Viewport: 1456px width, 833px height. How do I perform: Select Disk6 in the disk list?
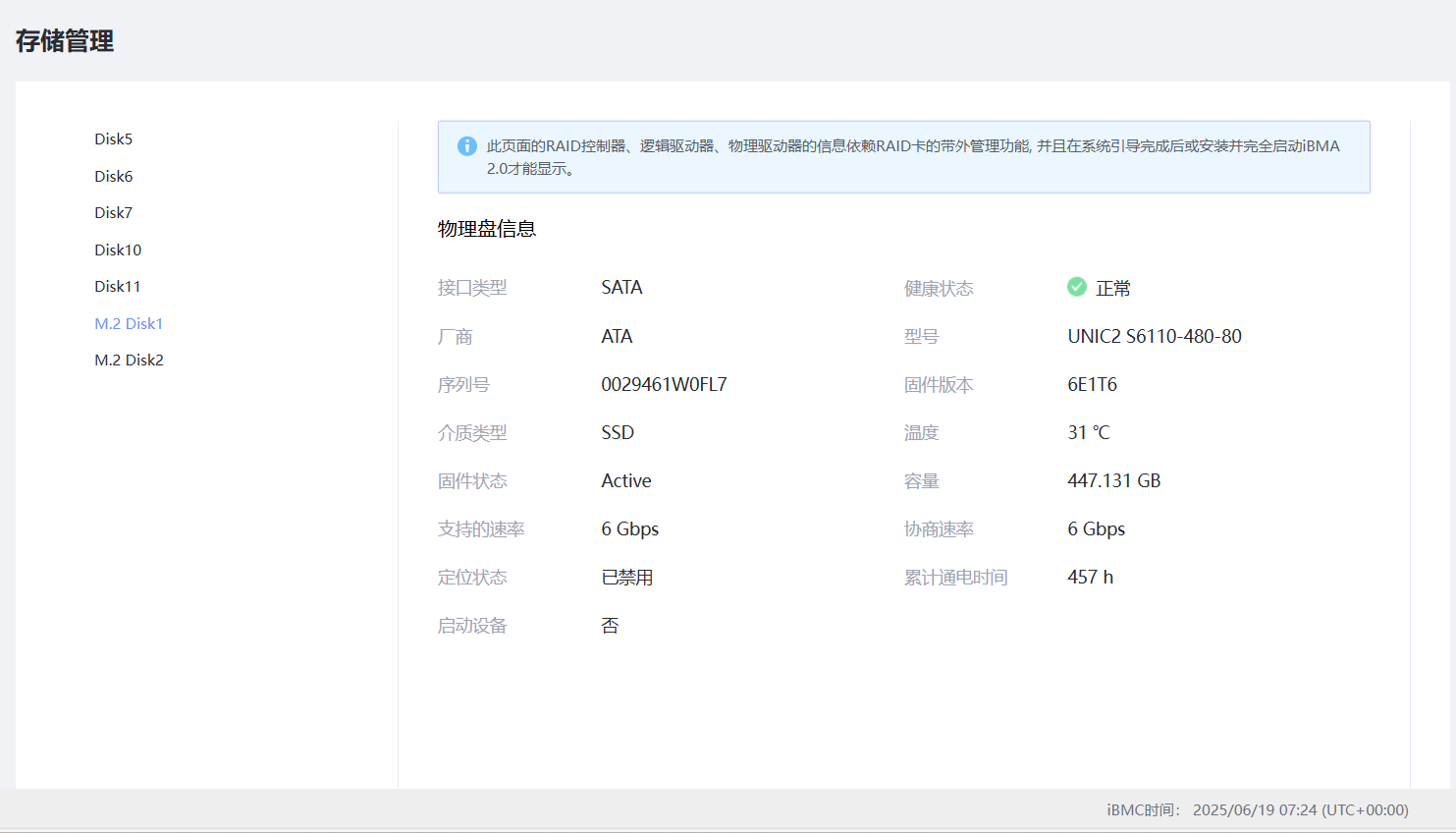coord(113,177)
